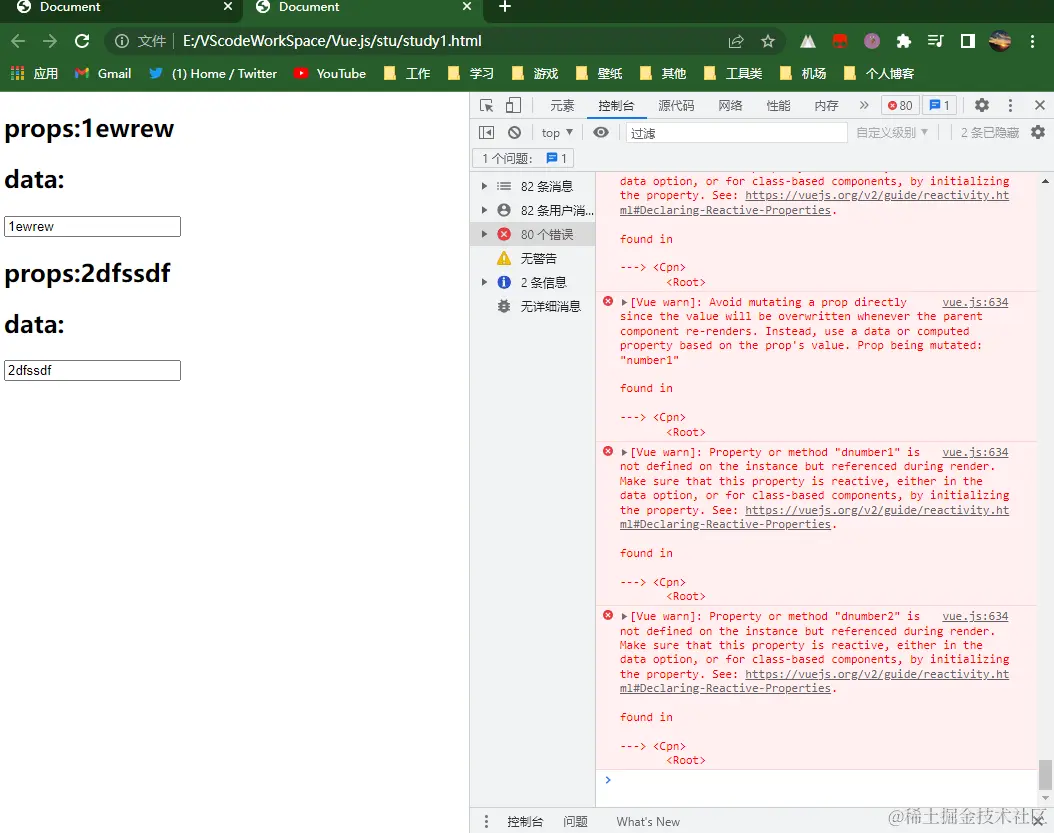1054x833 pixels.
Task: Open the 自定义级别 log level dropdown
Action: click(x=891, y=132)
